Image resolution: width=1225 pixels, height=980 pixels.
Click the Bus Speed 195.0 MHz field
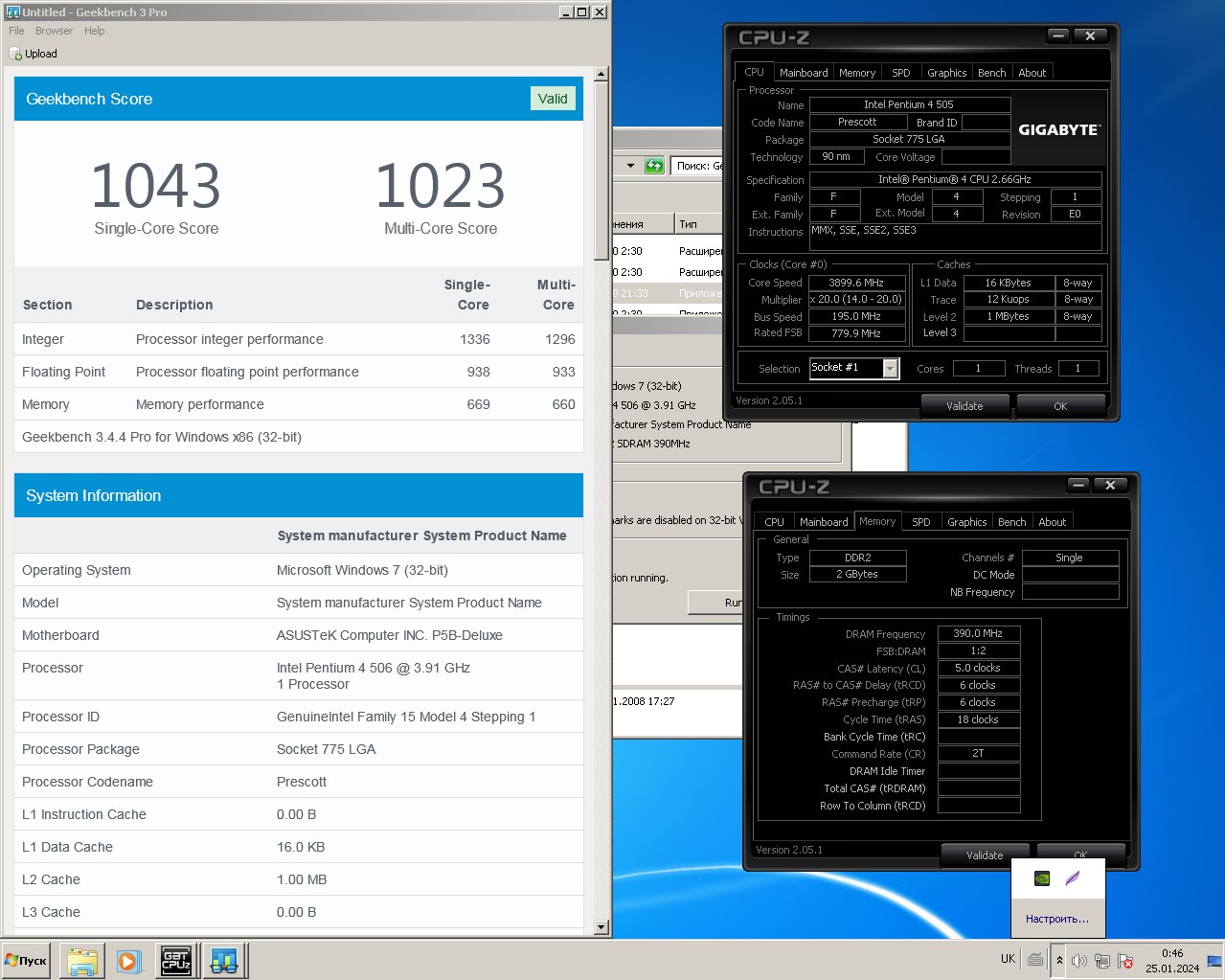tap(857, 316)
